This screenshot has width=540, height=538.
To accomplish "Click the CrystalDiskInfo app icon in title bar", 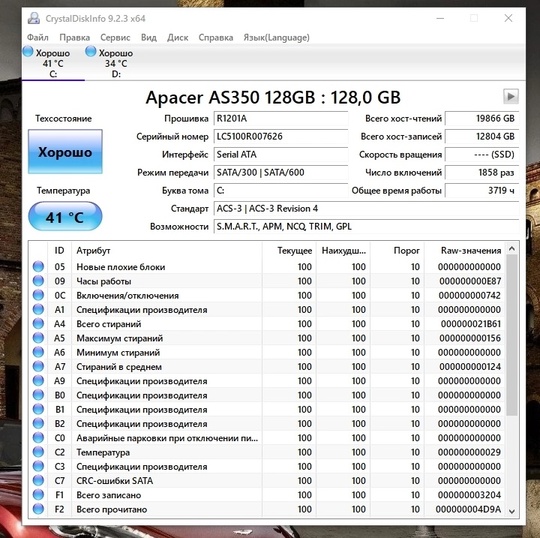I will pyautogui.click(x=34, y=18).
